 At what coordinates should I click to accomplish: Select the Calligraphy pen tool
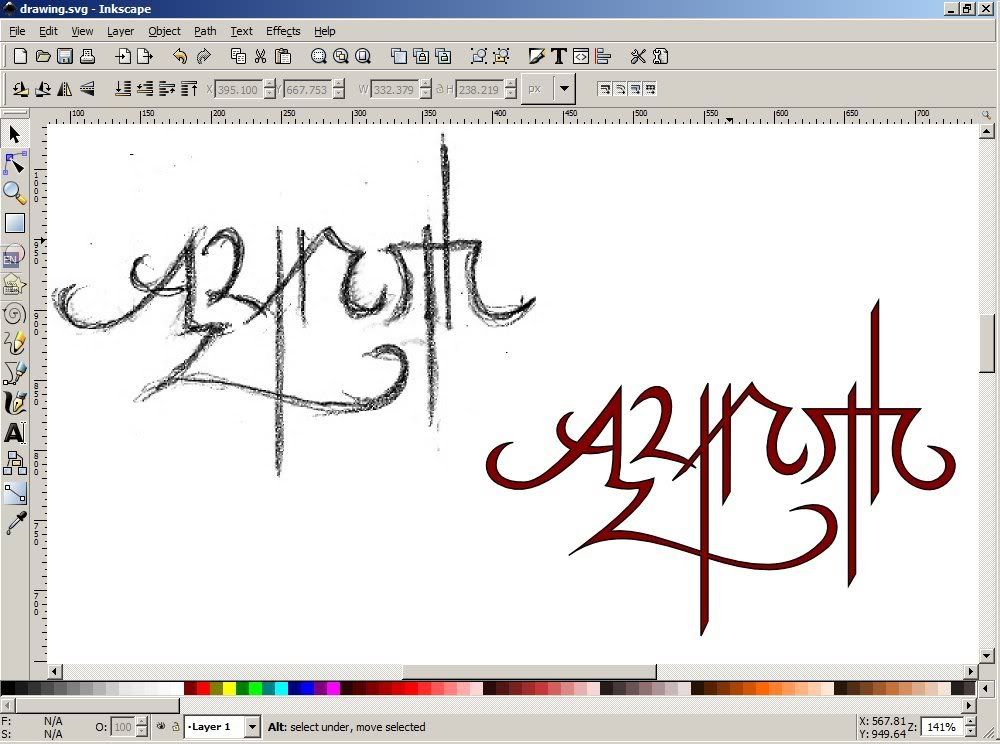(14, 403)
